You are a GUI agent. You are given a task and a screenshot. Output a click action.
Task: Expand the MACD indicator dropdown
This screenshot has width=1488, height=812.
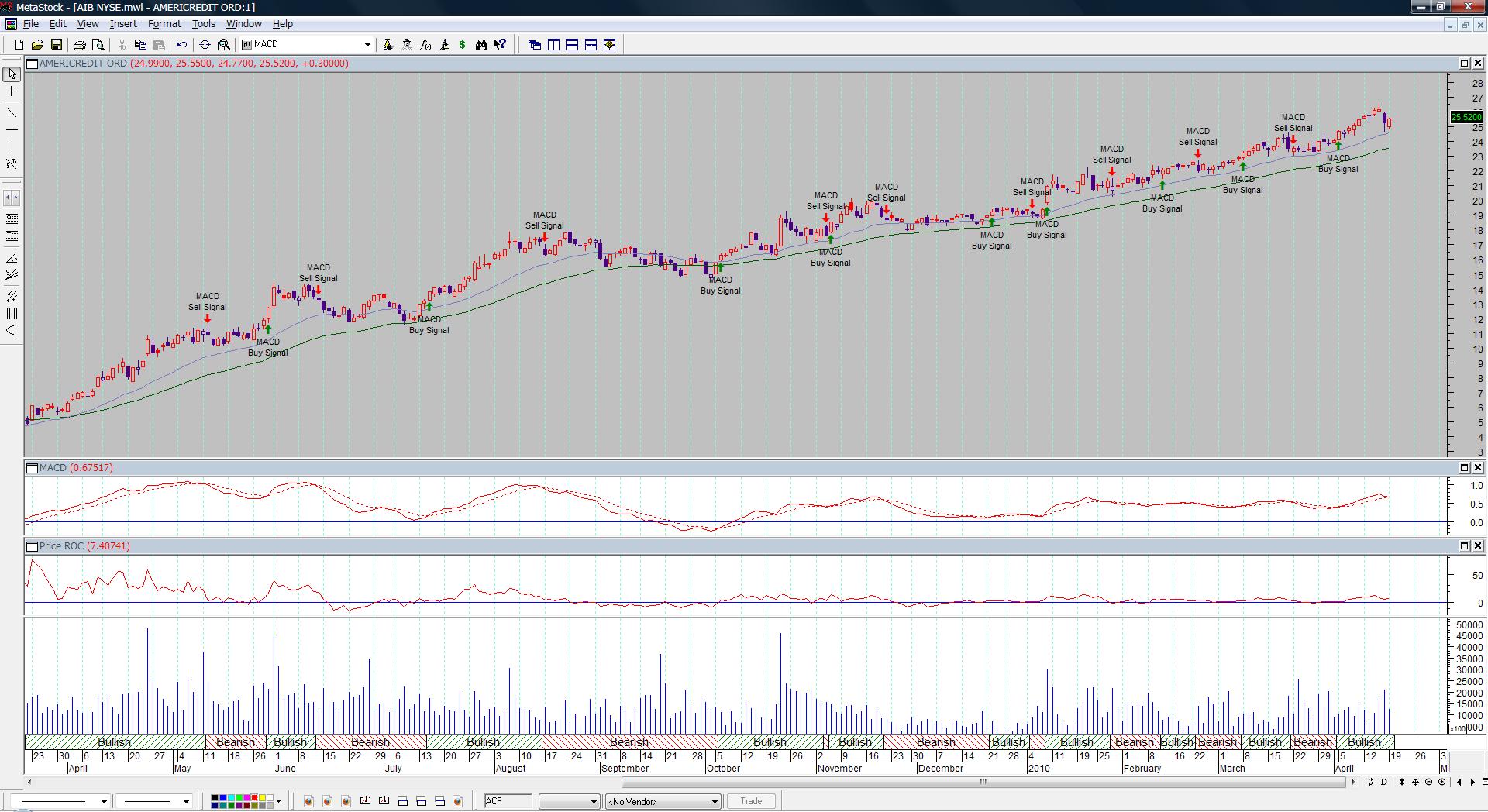[x=367, y=45]
